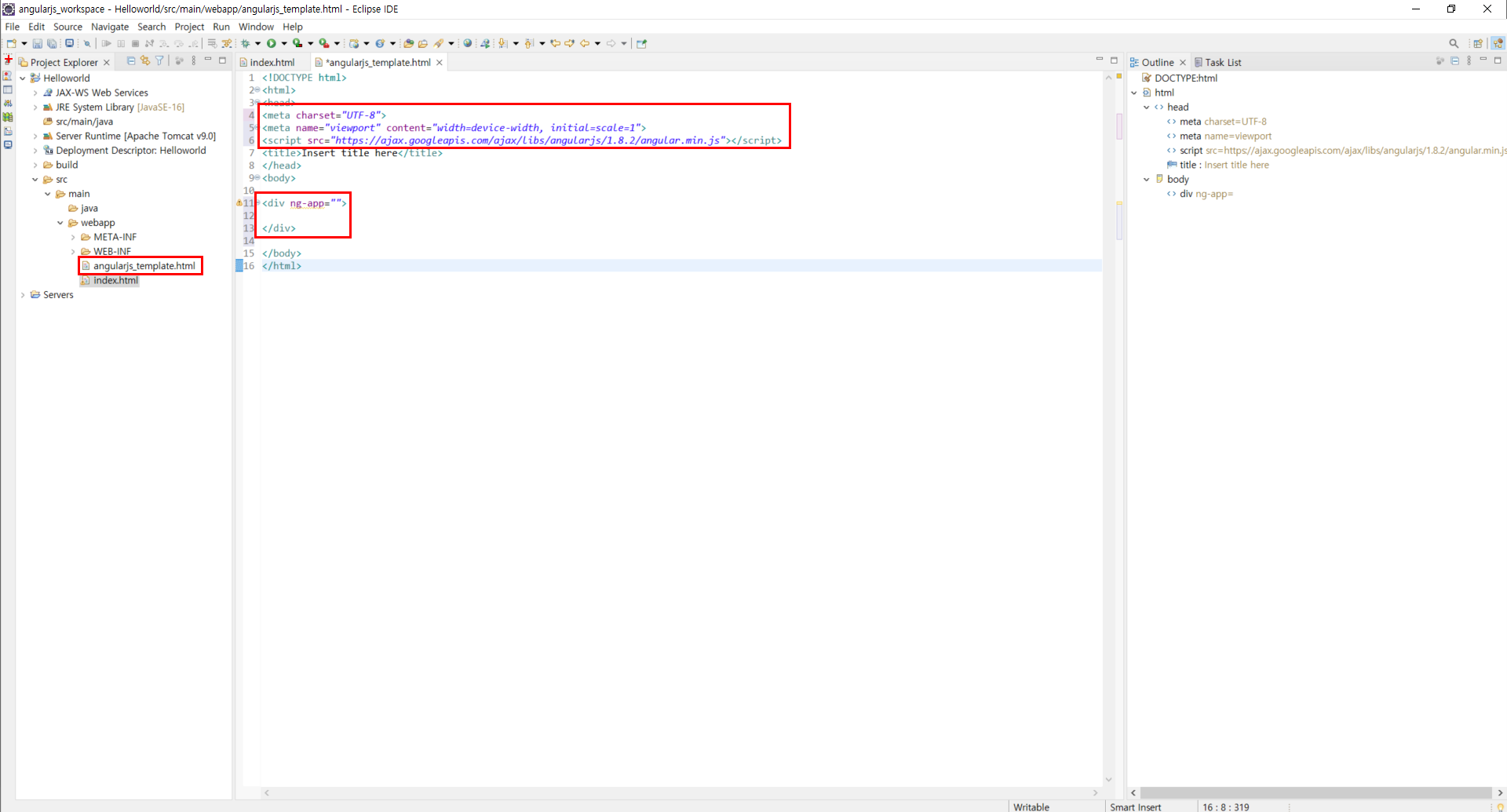This screenshot has width=1507, height=812.
Task: Open the Source menu
Action: pos(68,27)
